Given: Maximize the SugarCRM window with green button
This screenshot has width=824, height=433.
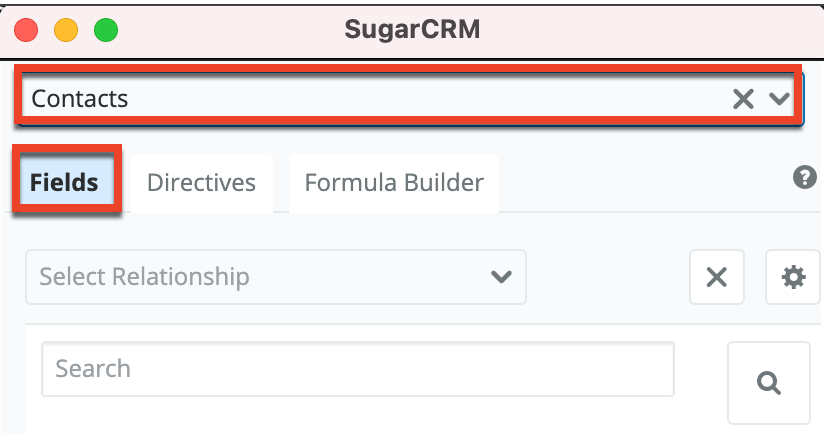Looking at the screenshot, I should tap(105, 30).
